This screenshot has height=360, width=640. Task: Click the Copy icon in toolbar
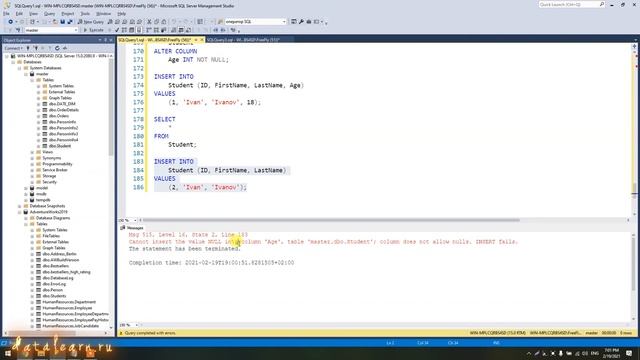(156, 22)
